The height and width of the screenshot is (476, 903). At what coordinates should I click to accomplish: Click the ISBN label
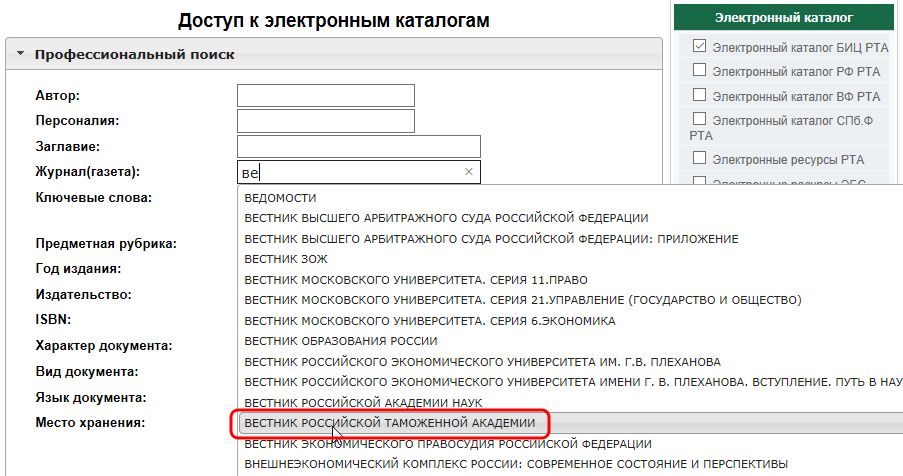pos(53,319)
